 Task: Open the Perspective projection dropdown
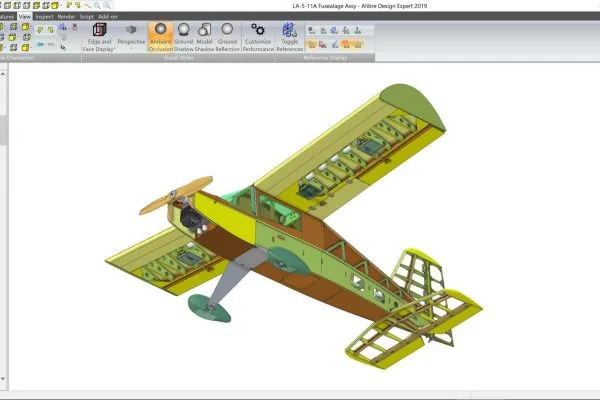click(x=131, y=38)
